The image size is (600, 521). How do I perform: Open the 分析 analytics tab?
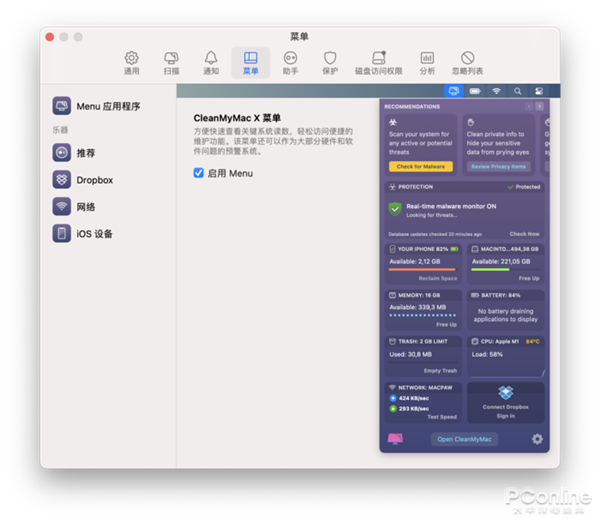coord(427,63)
